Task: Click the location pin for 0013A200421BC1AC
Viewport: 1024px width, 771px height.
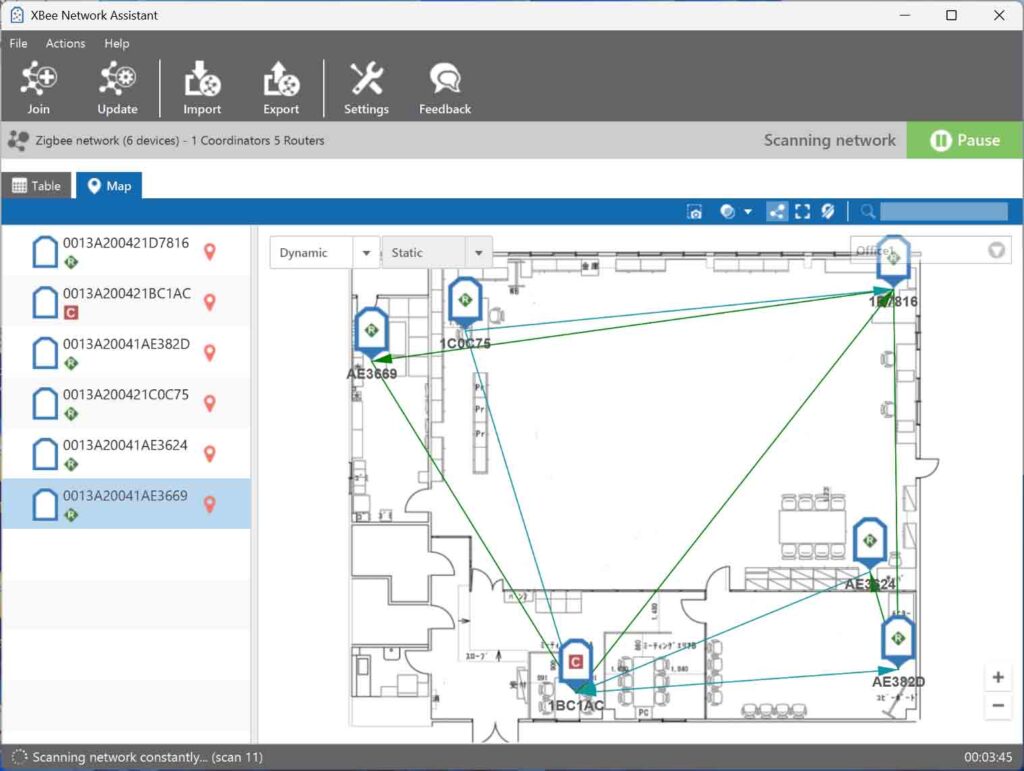Action: click(210, 302)
